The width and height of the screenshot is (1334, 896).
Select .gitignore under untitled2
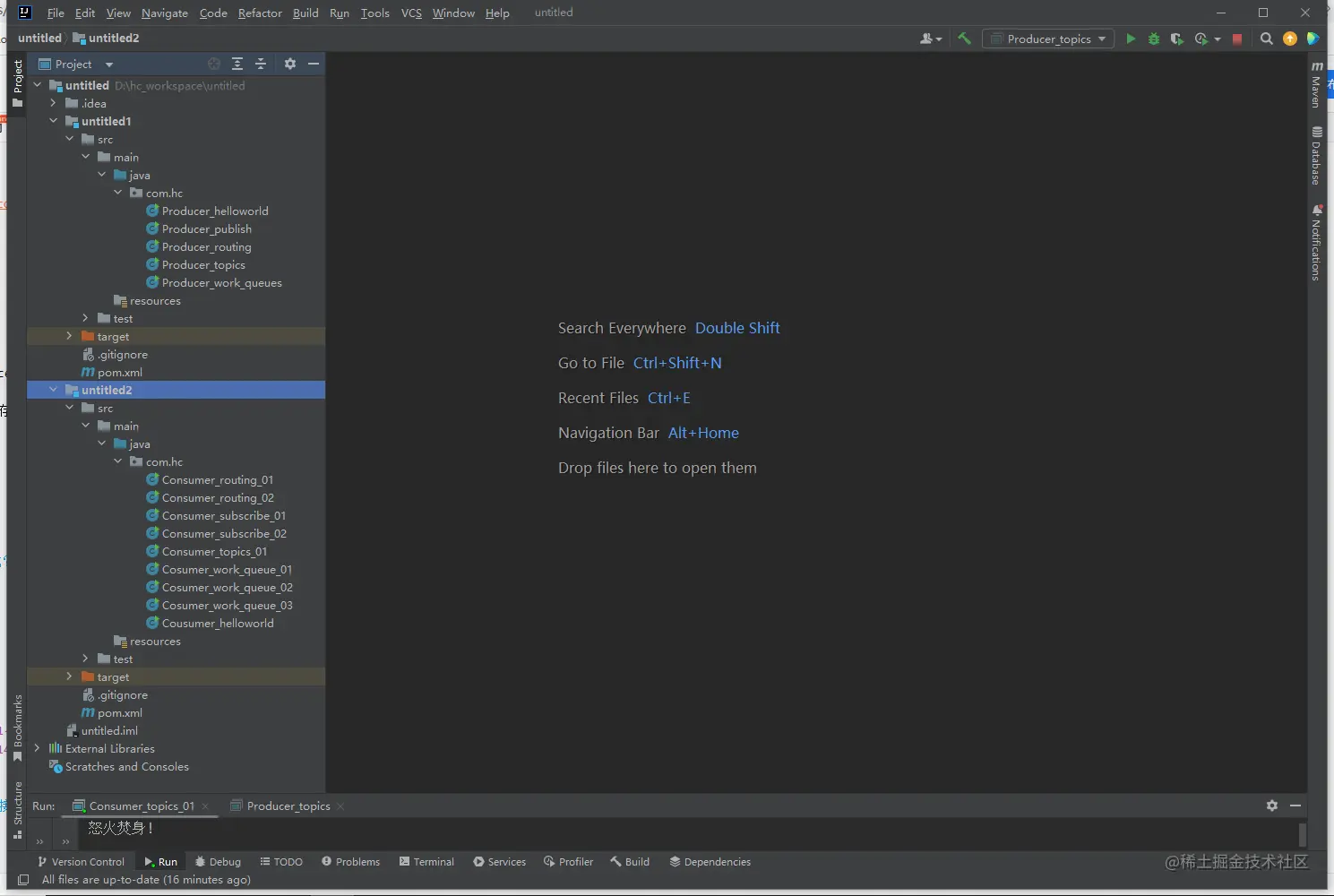[123, 694]
